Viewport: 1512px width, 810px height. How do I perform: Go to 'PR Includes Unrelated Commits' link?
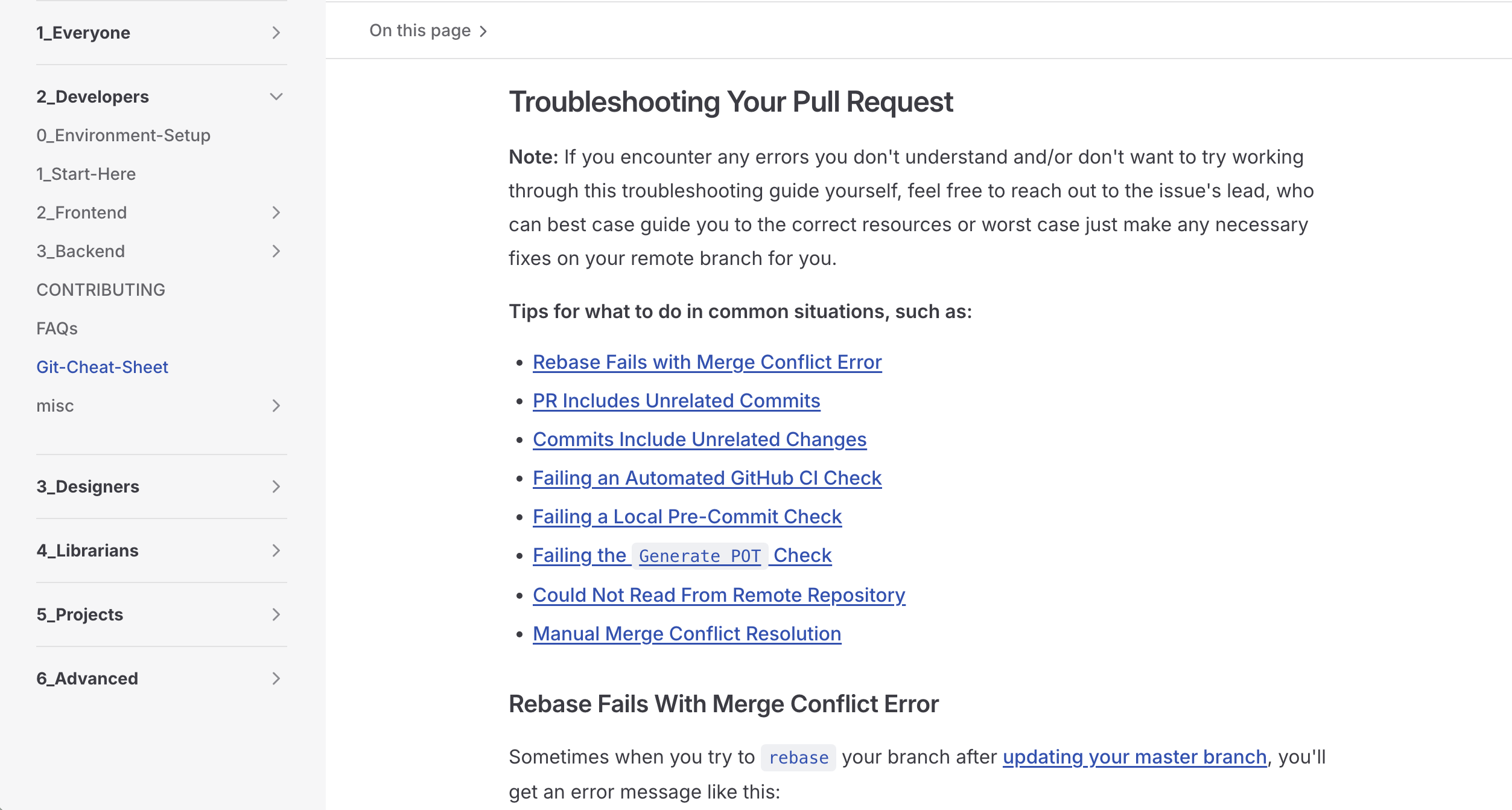[676, 401]
